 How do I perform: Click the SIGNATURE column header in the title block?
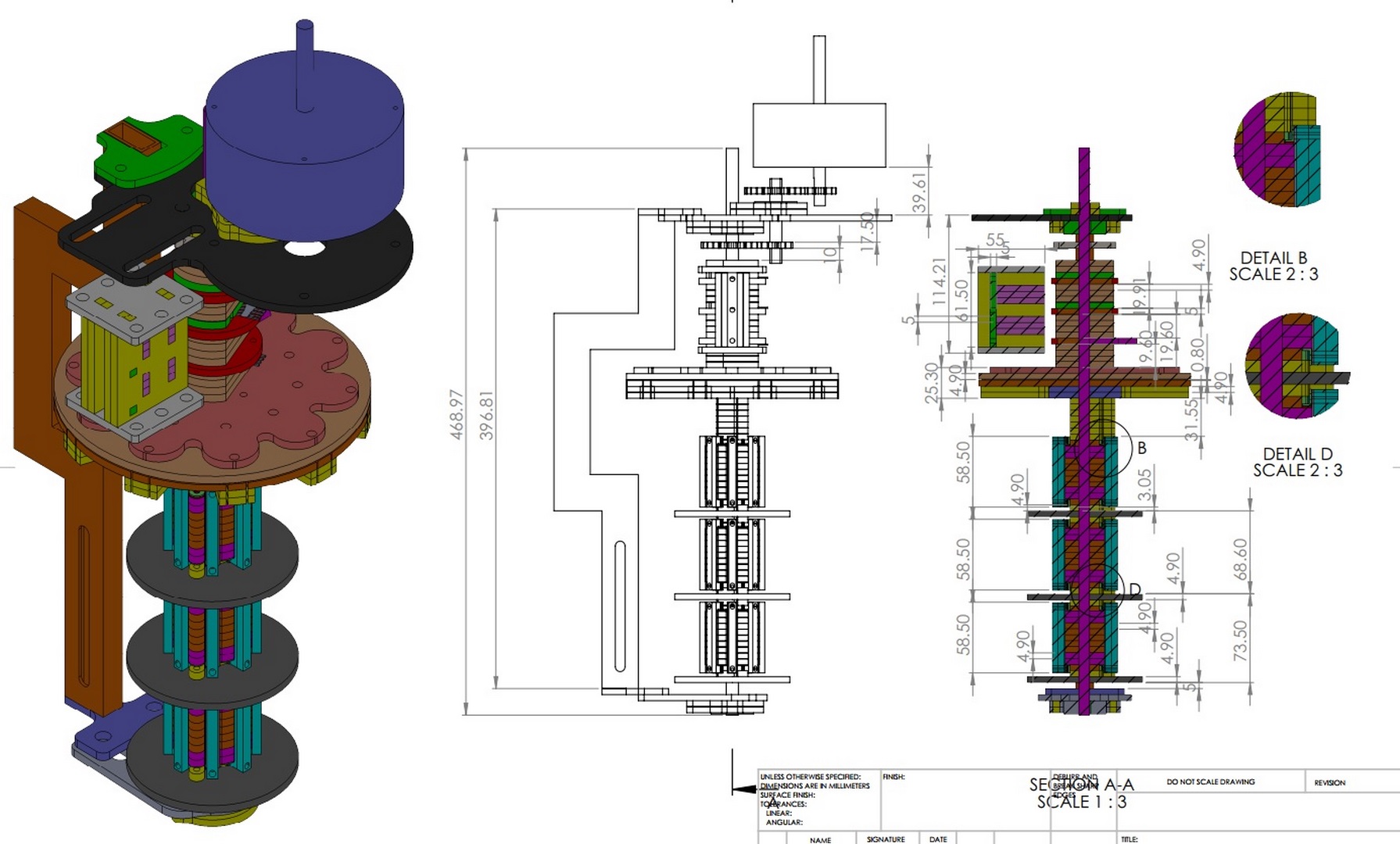[886, 839]
